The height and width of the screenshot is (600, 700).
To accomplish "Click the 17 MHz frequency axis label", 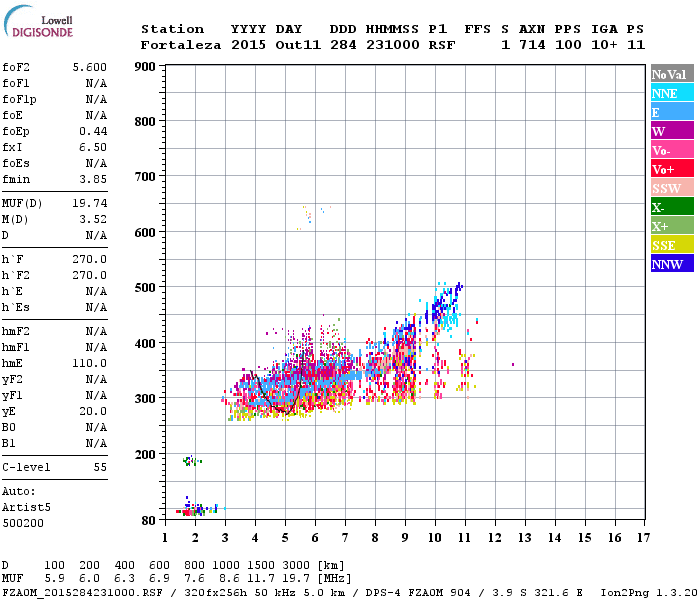I will click(643, 538).
